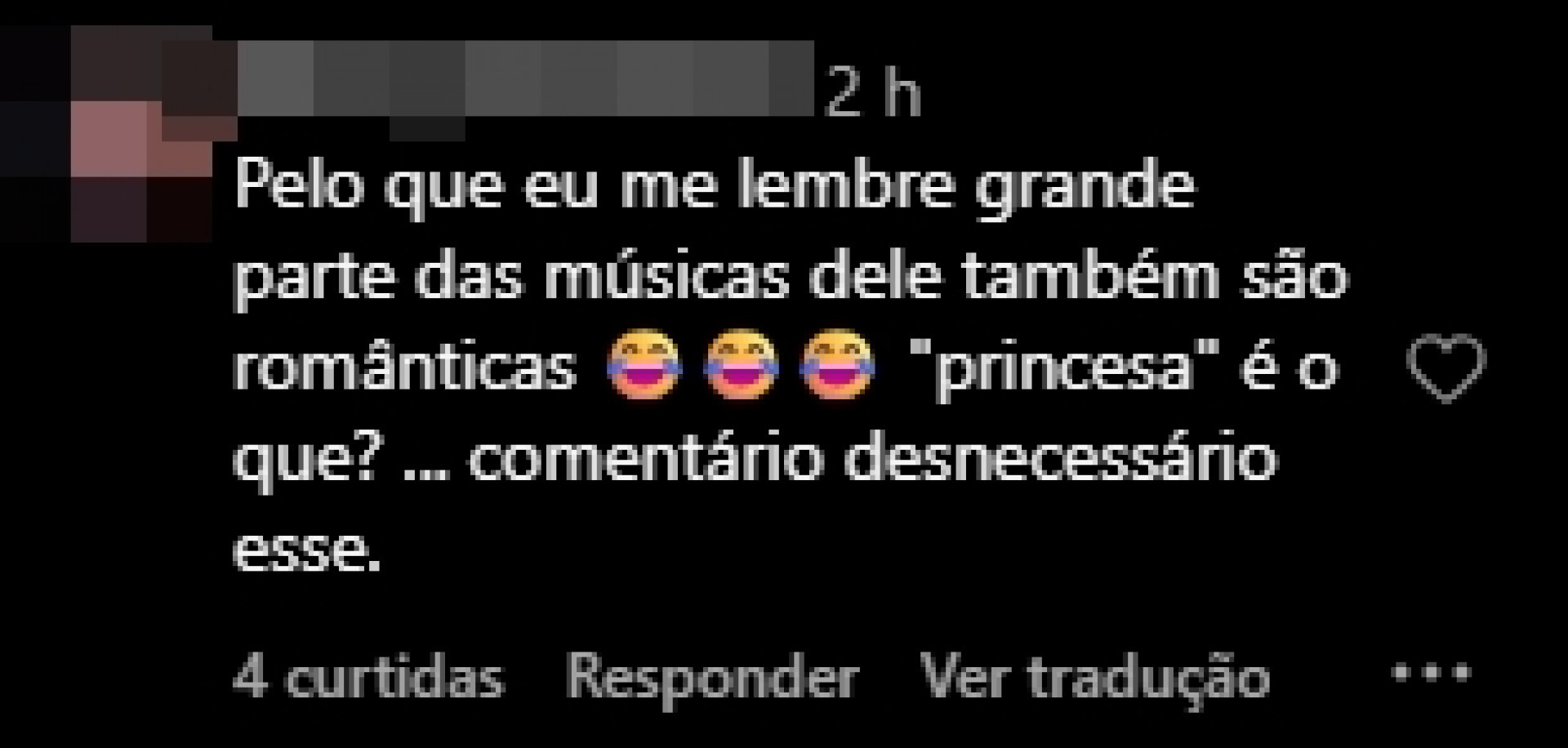
Task: Click the word "românticas" in the comment
Action: (405, 366)
